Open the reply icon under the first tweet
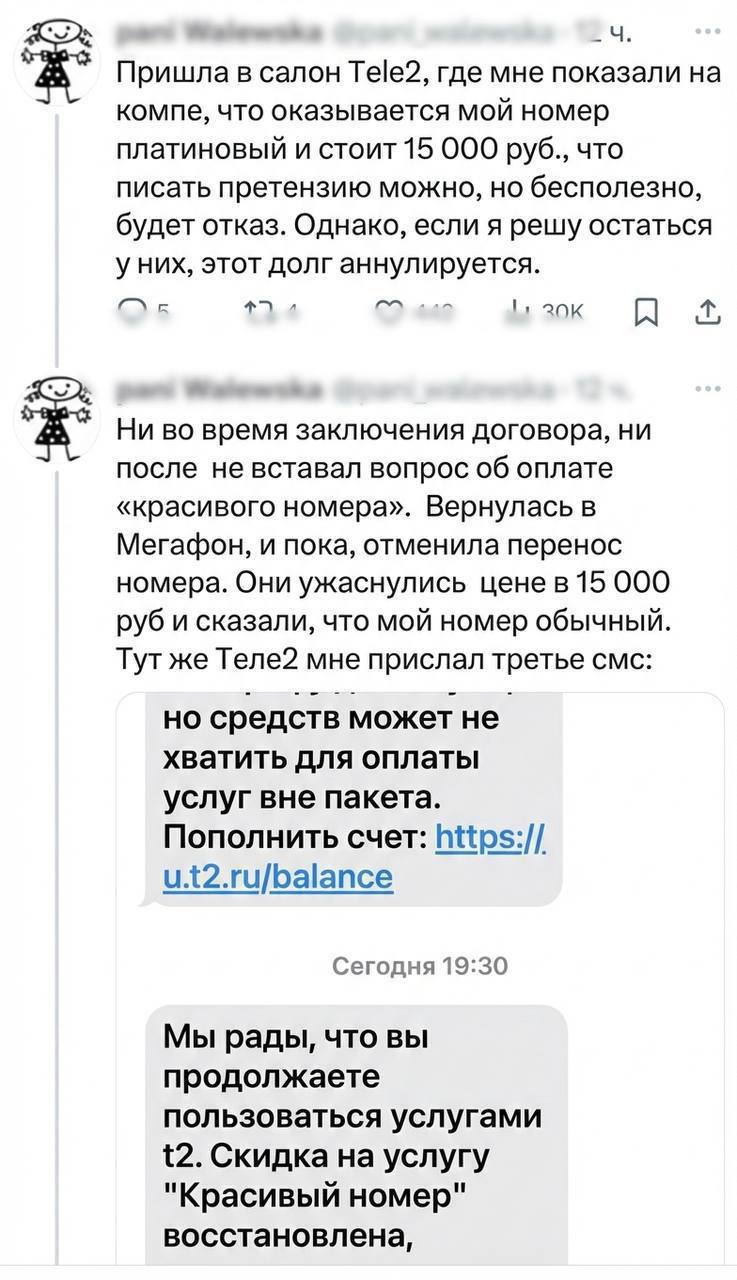 132,313
